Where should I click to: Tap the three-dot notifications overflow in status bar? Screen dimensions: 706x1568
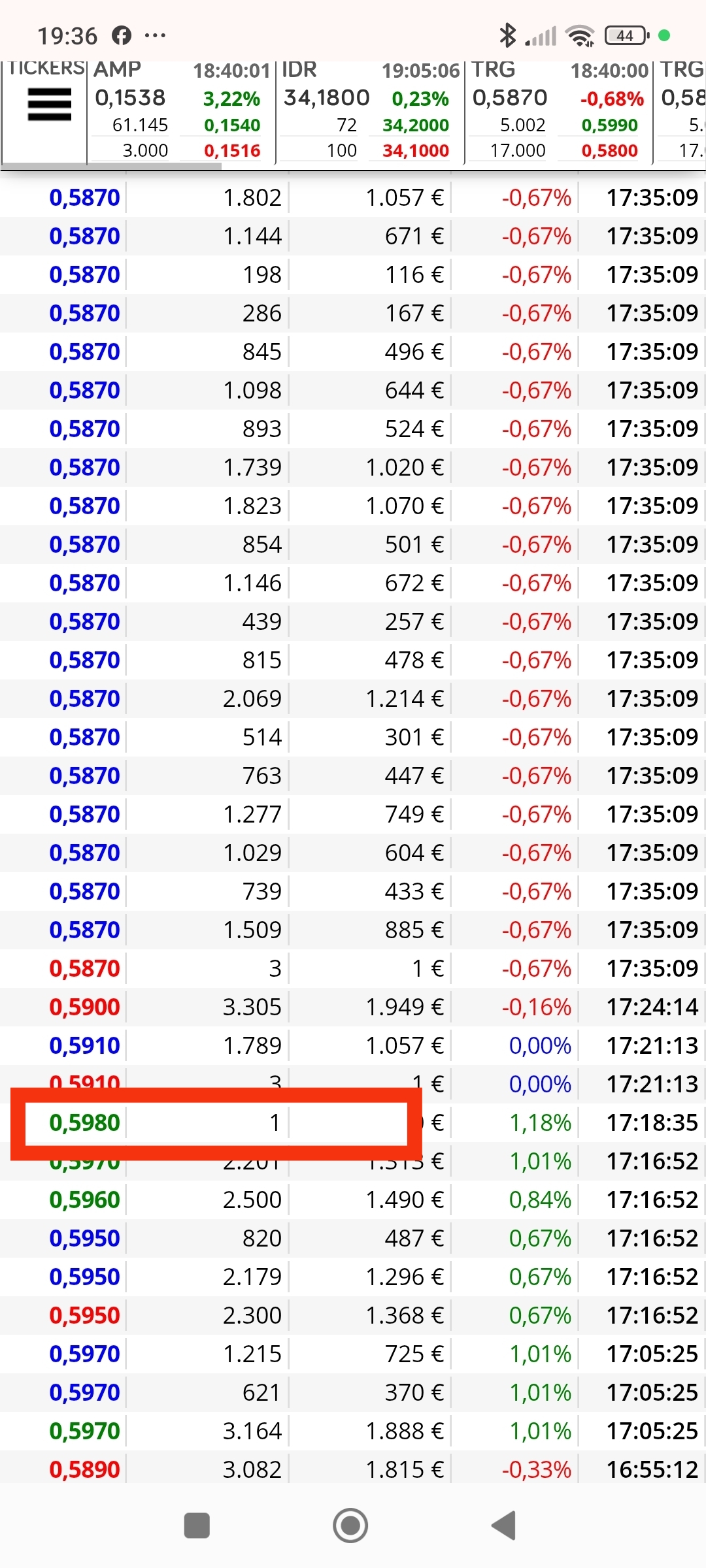click(x=155, y=35)
